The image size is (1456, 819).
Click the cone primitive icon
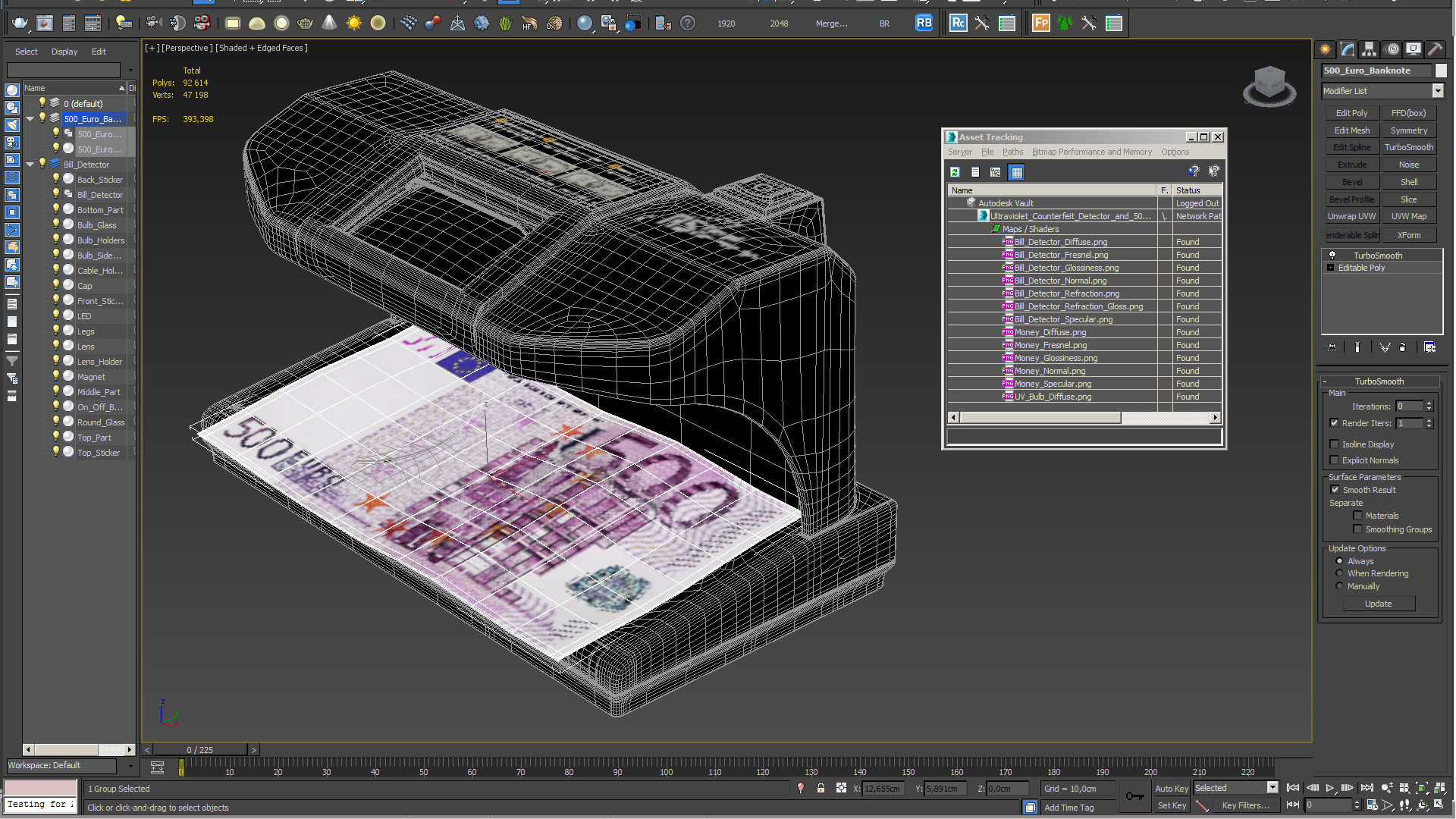tap(329, 24)
